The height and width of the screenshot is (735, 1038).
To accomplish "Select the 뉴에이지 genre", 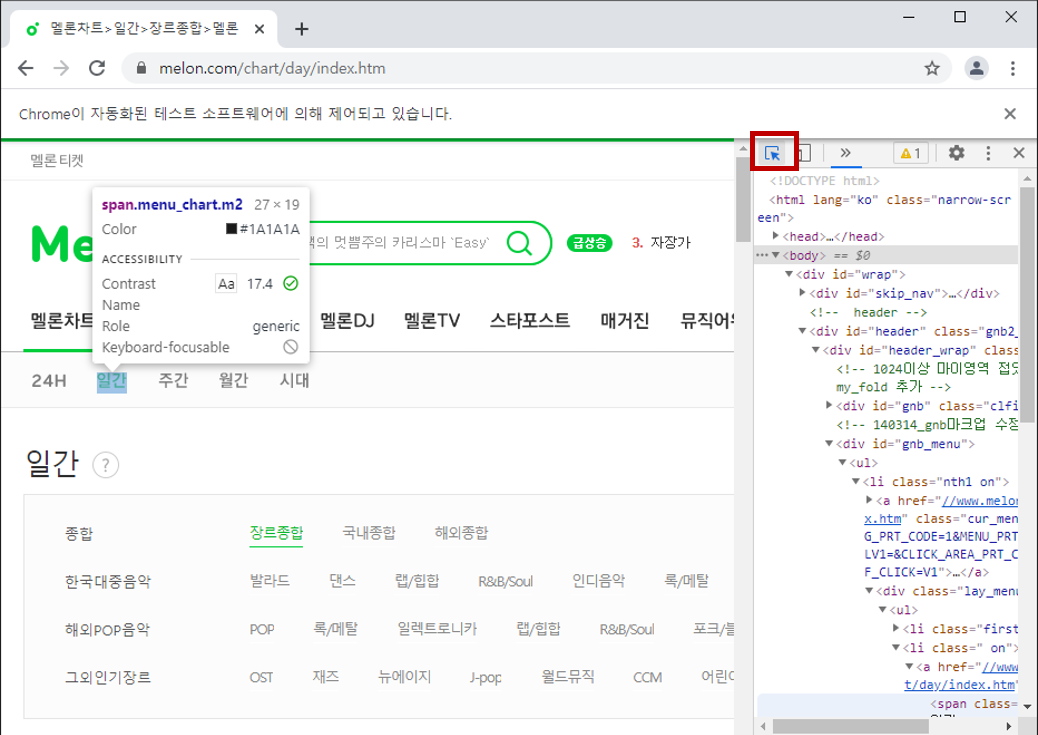I will tap(404, 677).
